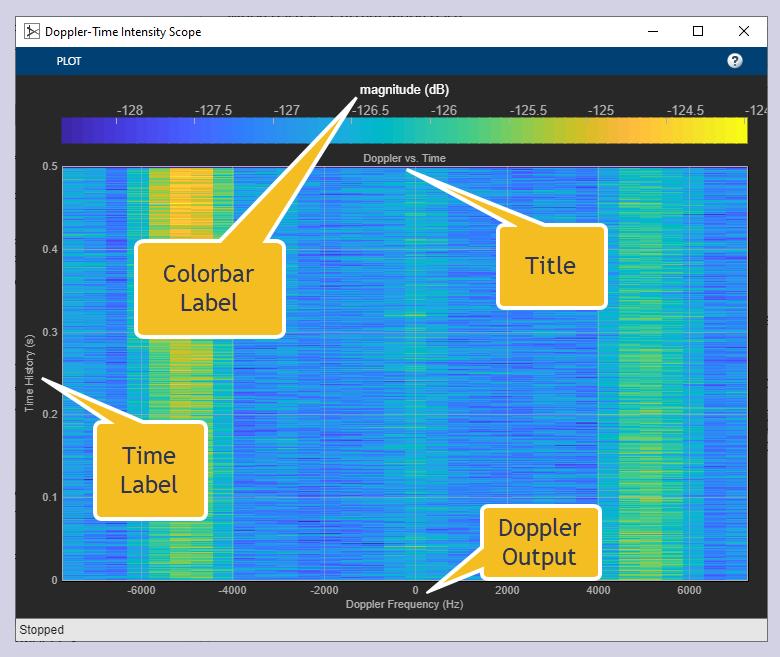Image resolution: width=780 pixels, height=657 pixels.
Task: Click the -124.5 colorbar tick value
Action: 685,110
